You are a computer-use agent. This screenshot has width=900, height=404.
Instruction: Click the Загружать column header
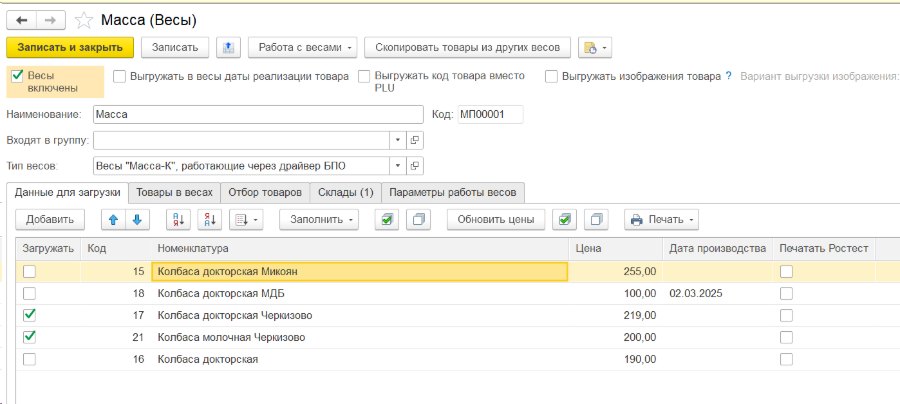pyautogui.click(x=48, y=248)
